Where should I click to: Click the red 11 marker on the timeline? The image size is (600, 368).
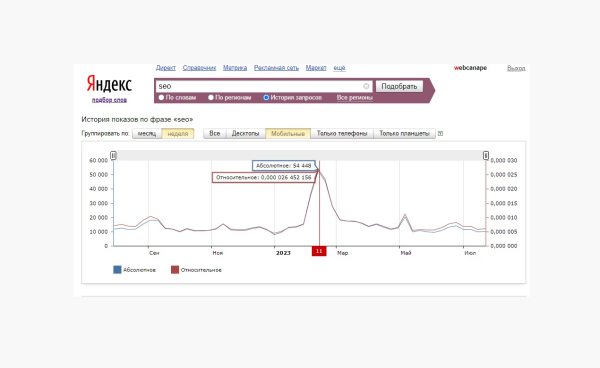(x=319, y=251)
